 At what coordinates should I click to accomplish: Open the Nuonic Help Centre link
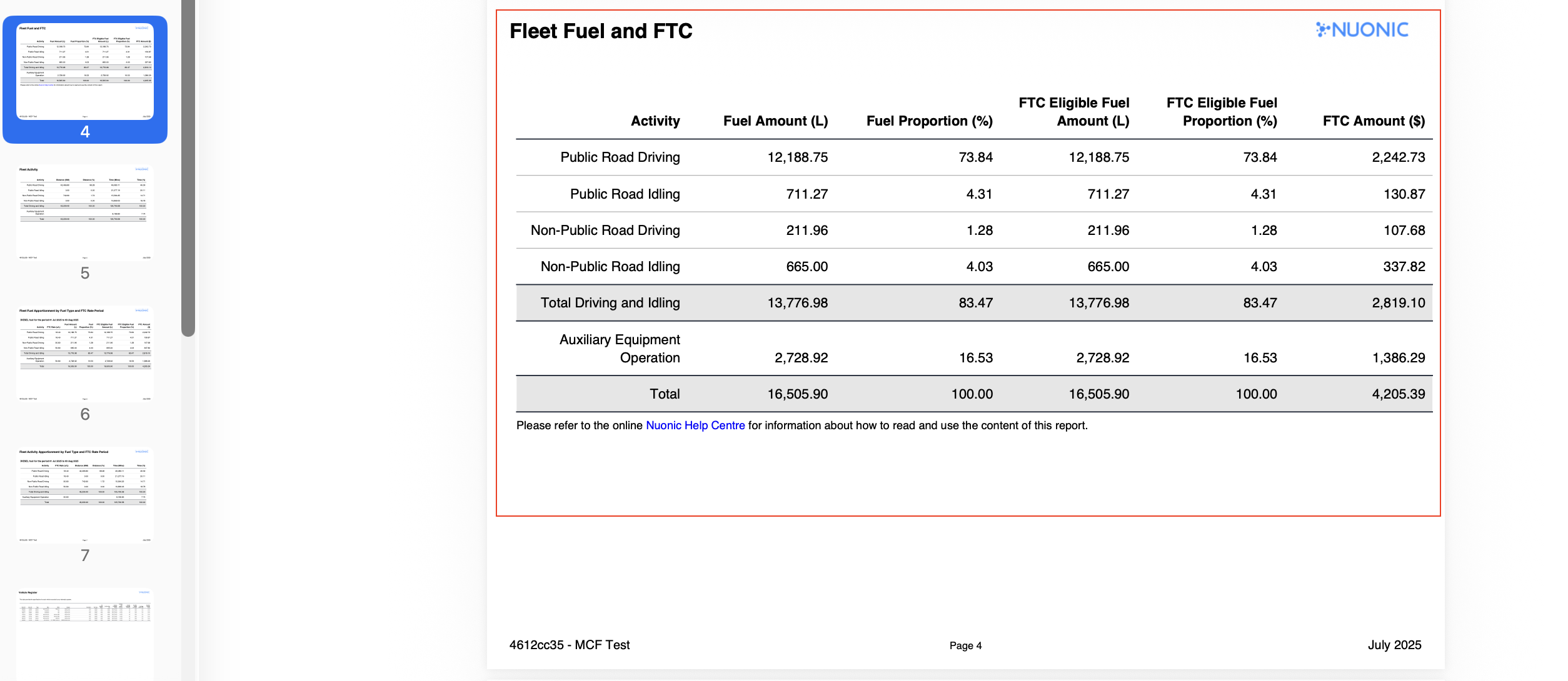click(695, 425)
